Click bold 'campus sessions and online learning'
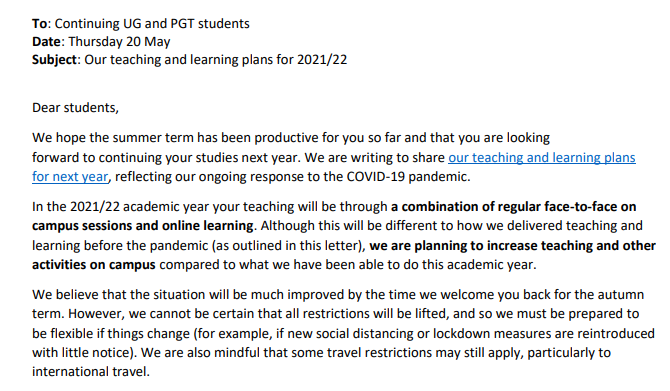The width and height of the screenshot is (670, 391). [x=143, y=226]
